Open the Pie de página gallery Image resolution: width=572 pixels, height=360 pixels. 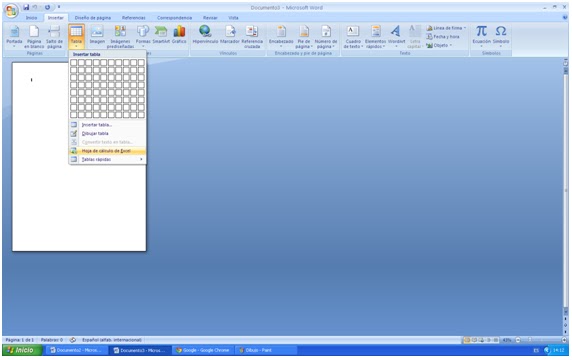click(x=304, y=36)
